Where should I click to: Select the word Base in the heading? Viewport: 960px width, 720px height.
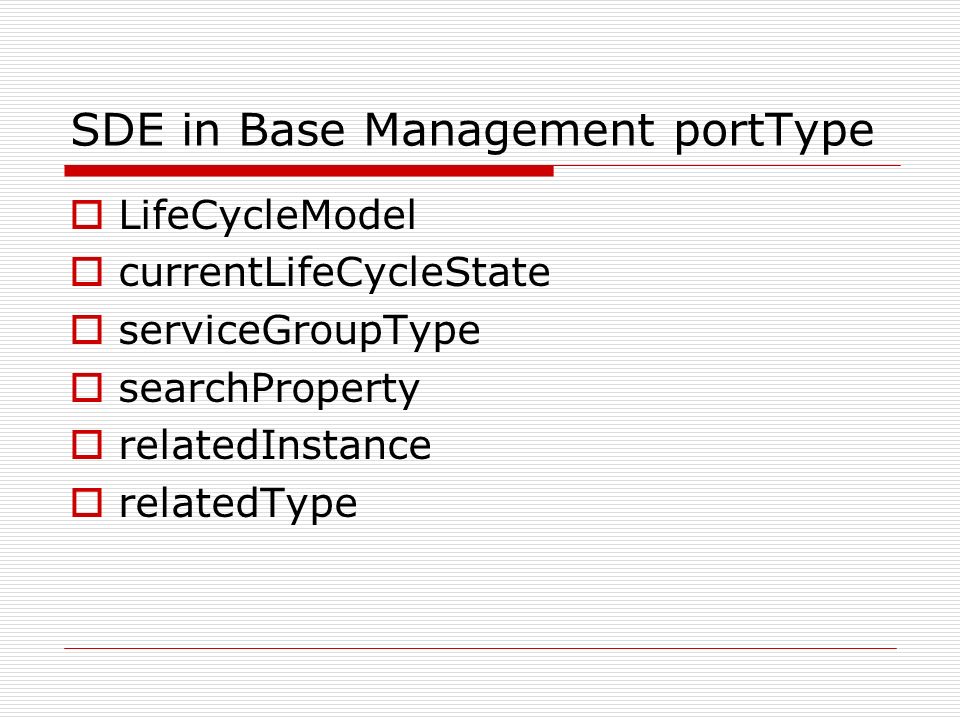point(292,130)
